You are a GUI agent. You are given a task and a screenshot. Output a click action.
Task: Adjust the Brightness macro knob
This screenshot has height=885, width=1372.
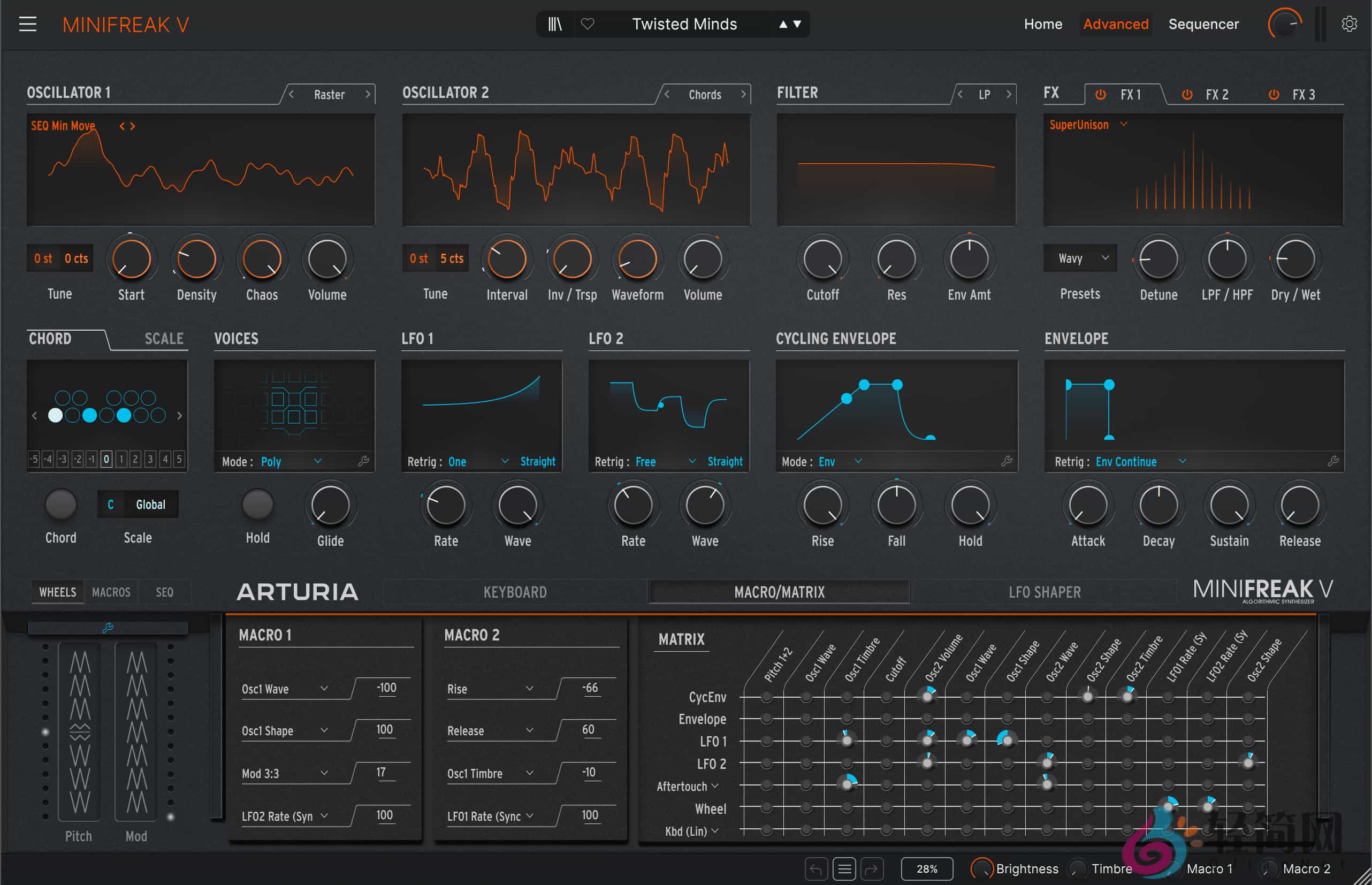982,869
